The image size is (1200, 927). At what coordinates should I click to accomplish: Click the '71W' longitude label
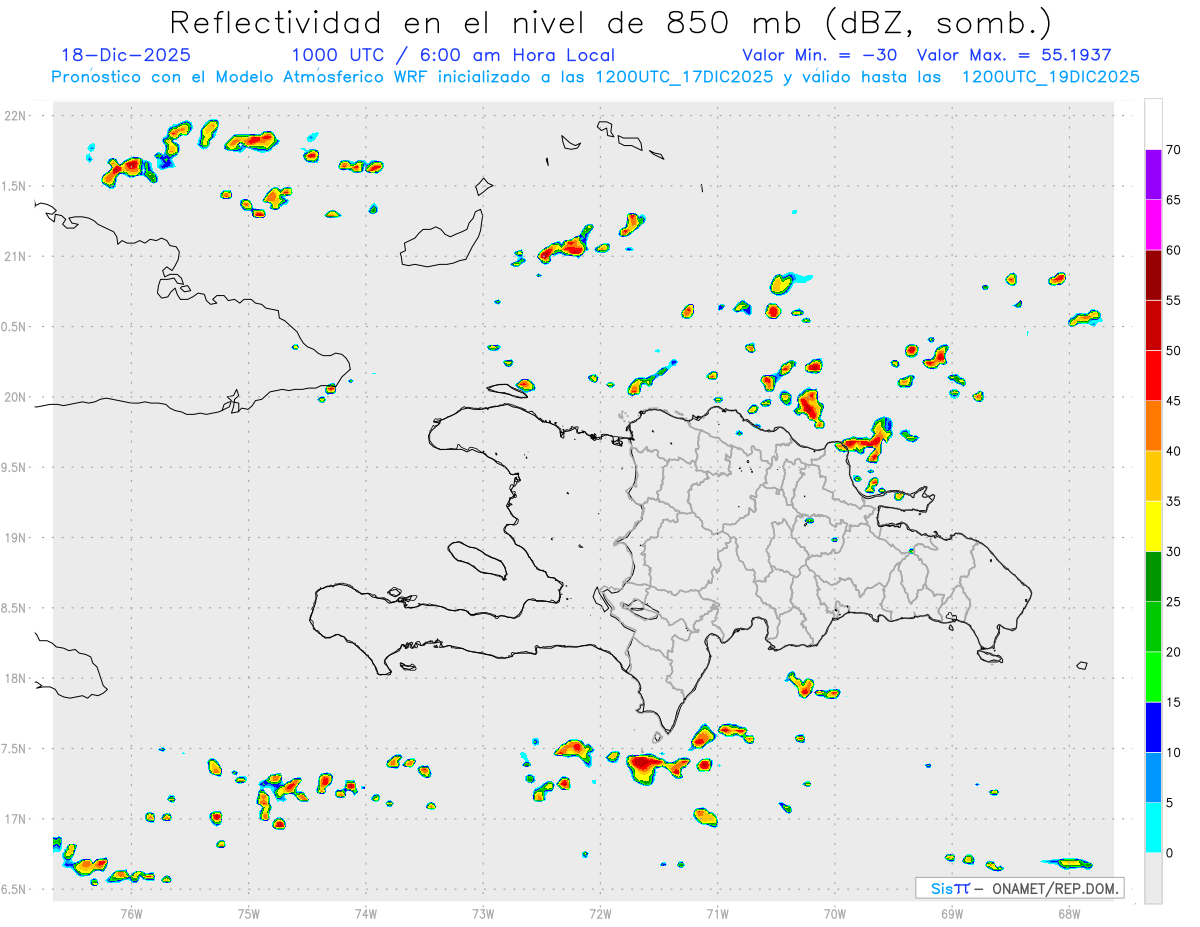717,913
